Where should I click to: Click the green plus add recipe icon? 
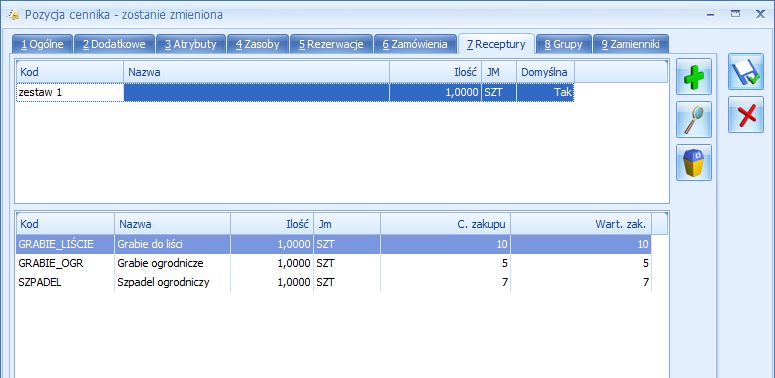click(x=693, y=77)
